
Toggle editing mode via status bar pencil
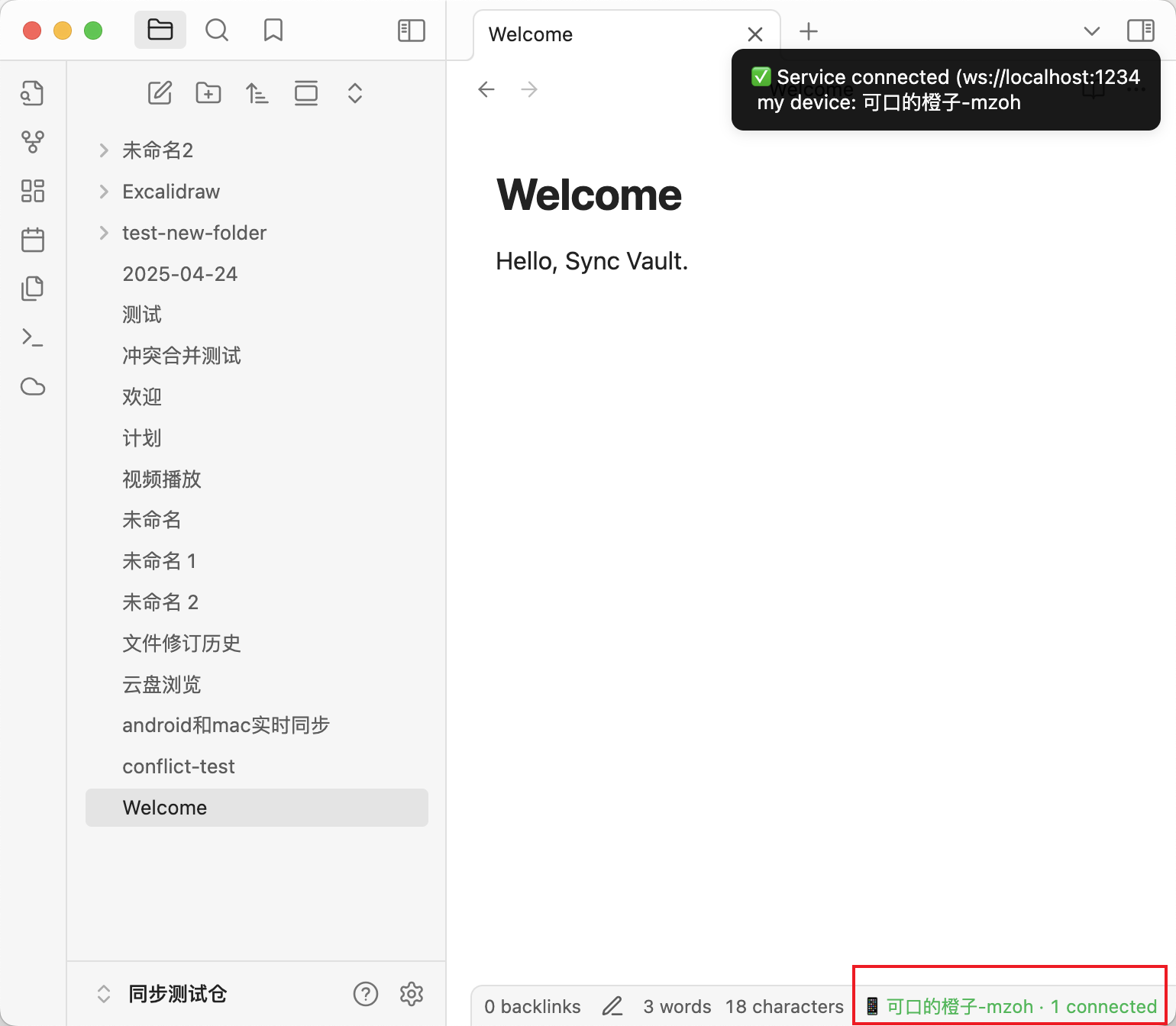click(x=612, y=1006)
